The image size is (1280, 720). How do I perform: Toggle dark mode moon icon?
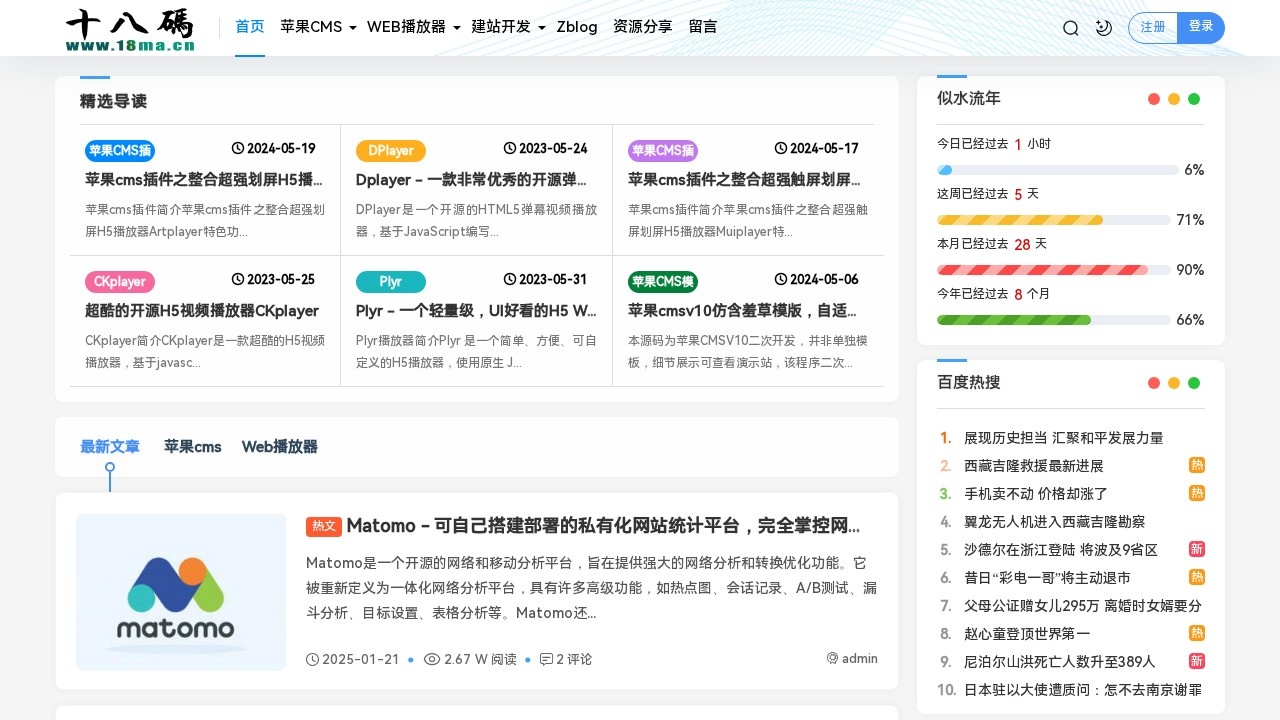pos(1104,28)
